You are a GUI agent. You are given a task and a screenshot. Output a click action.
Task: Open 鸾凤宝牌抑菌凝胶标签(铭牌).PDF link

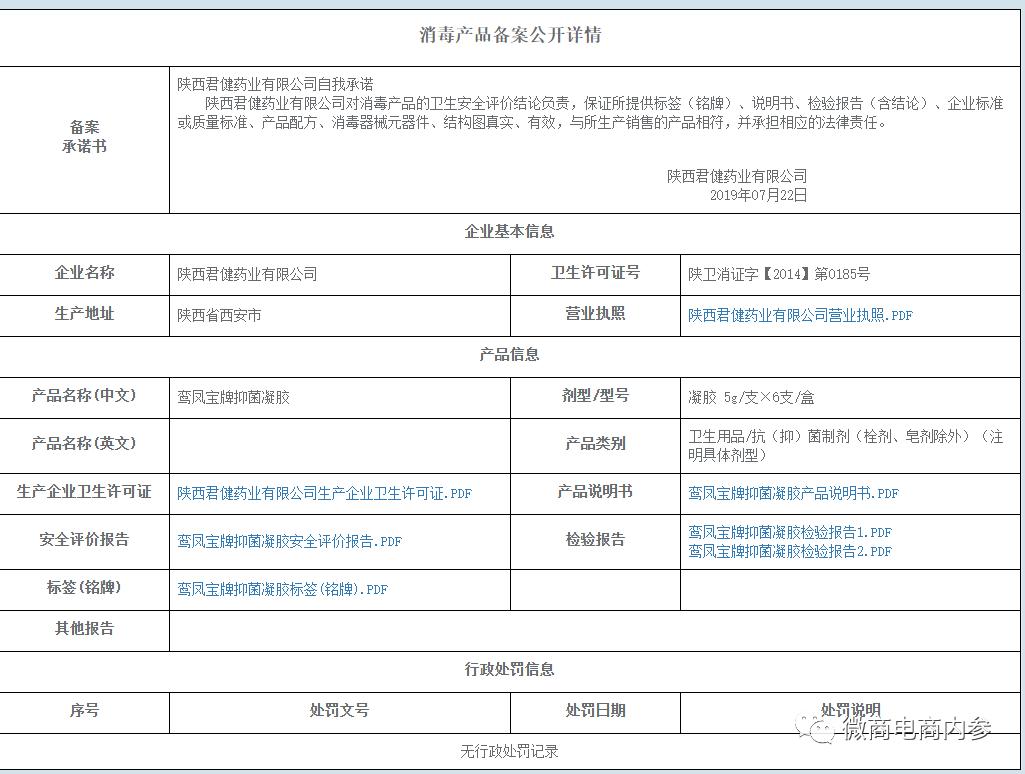282,589
